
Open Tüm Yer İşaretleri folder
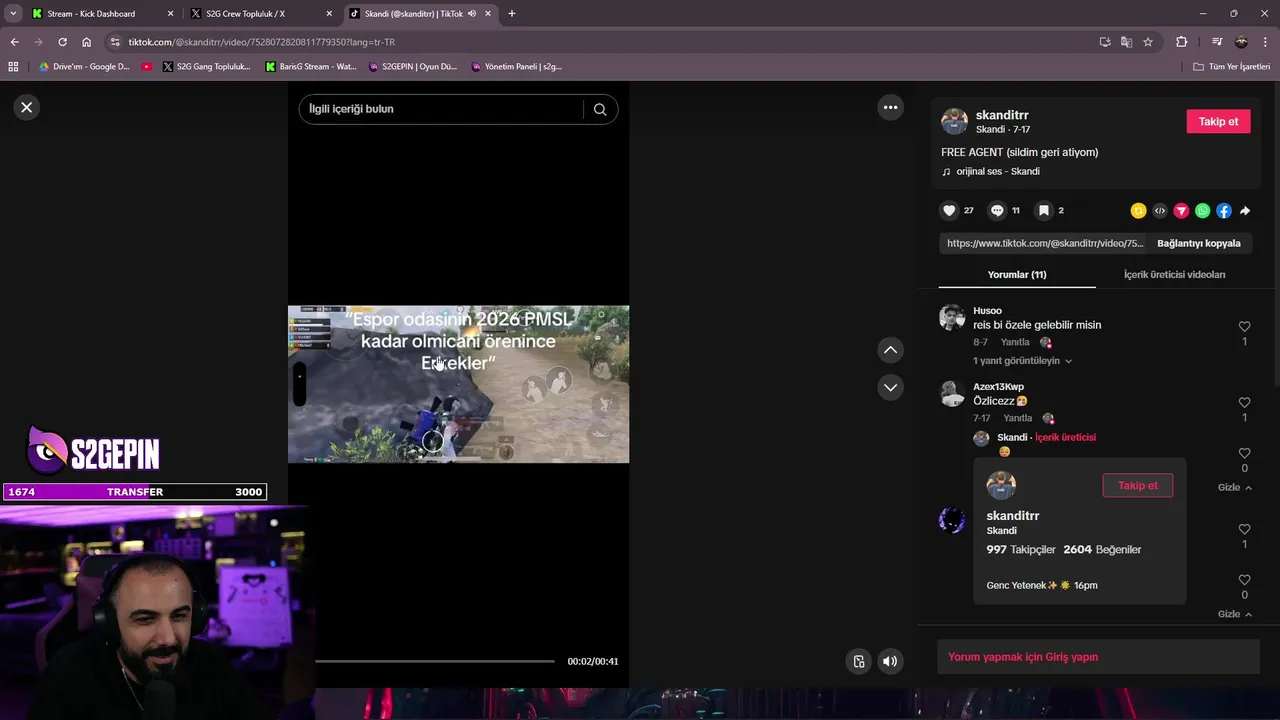(1232, 67)
